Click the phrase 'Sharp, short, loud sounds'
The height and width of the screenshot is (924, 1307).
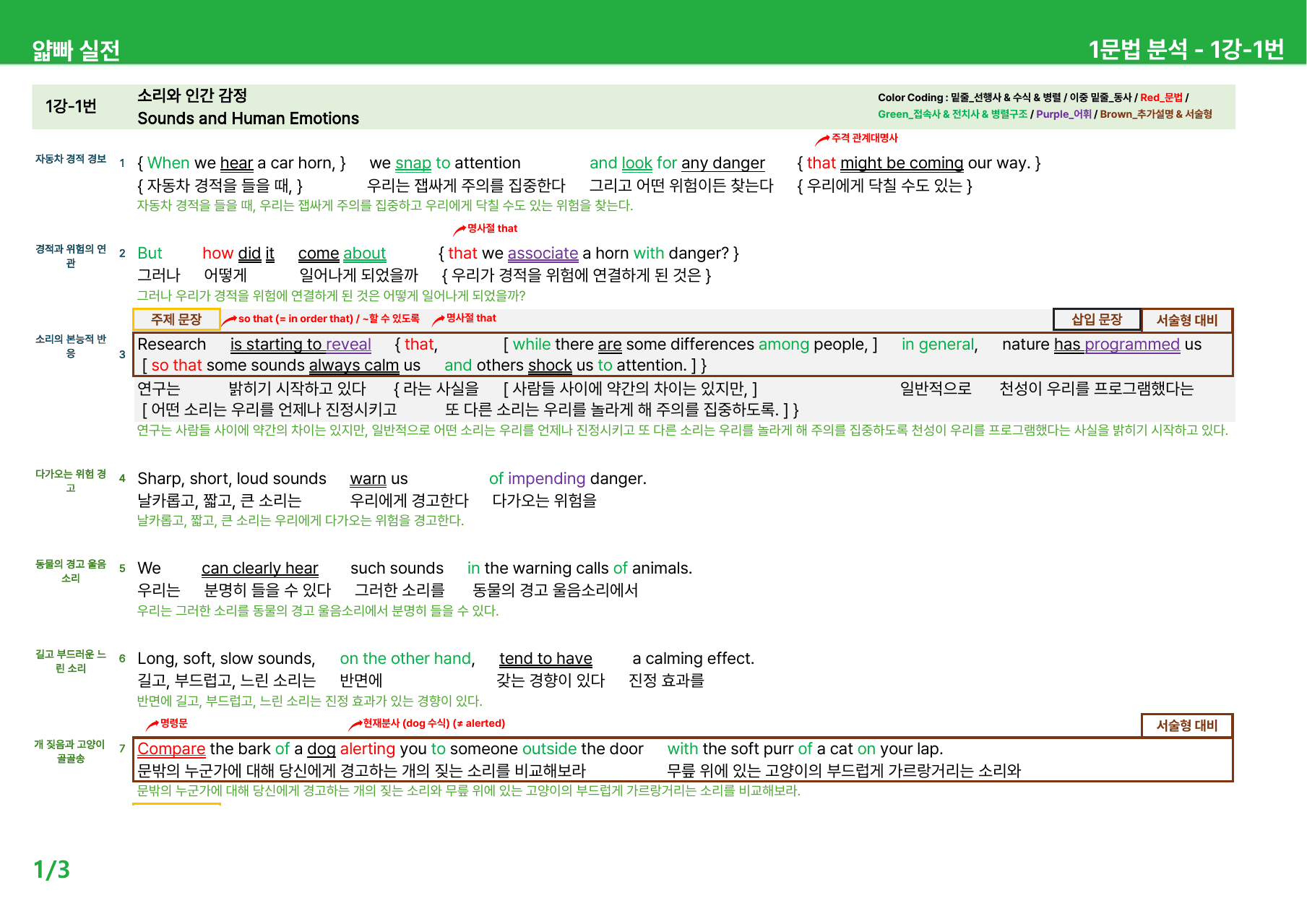tap(232, 479)
